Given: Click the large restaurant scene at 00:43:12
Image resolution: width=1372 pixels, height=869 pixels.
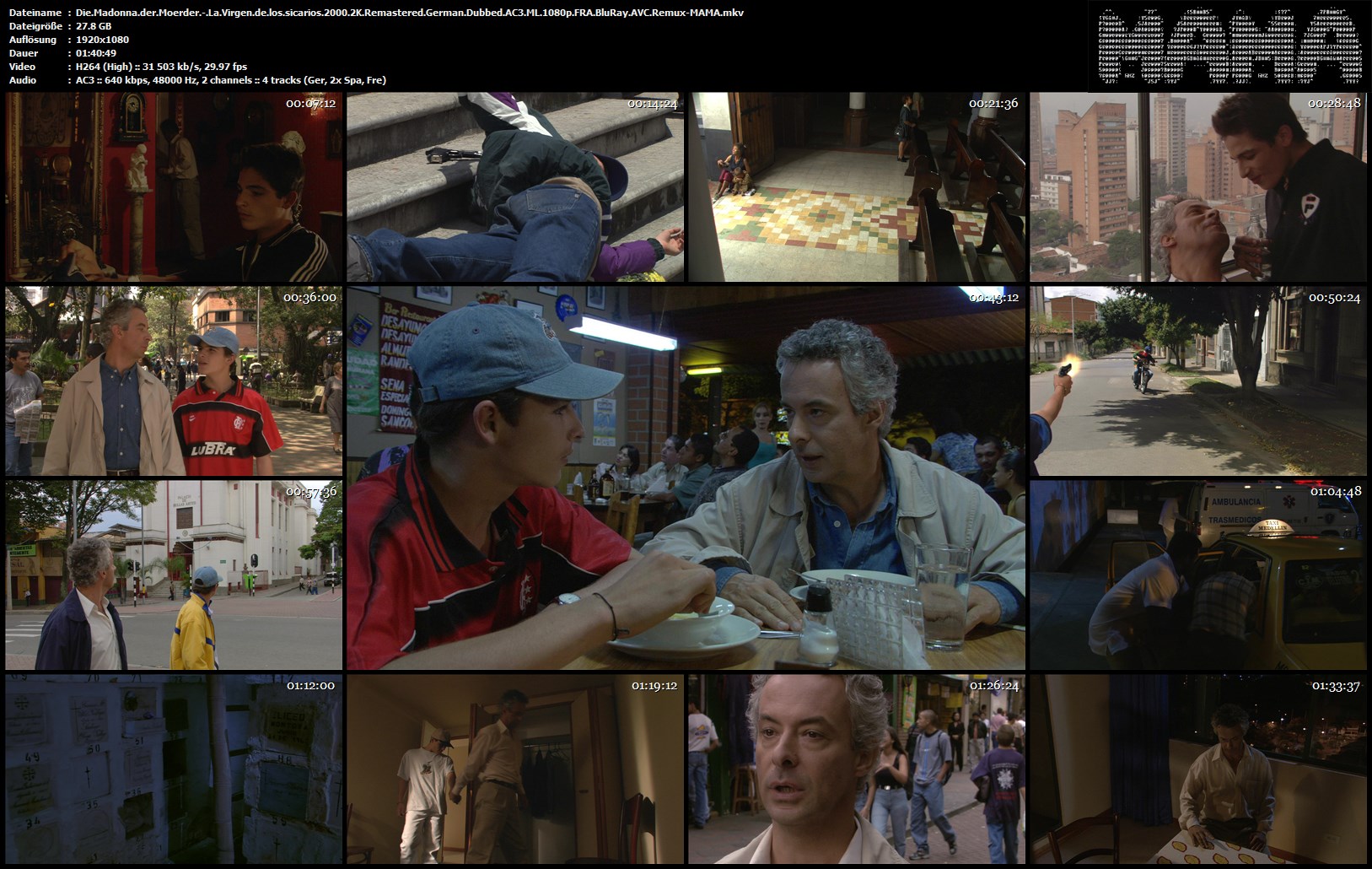Looking at the screenshot, I should click(686, 478).
